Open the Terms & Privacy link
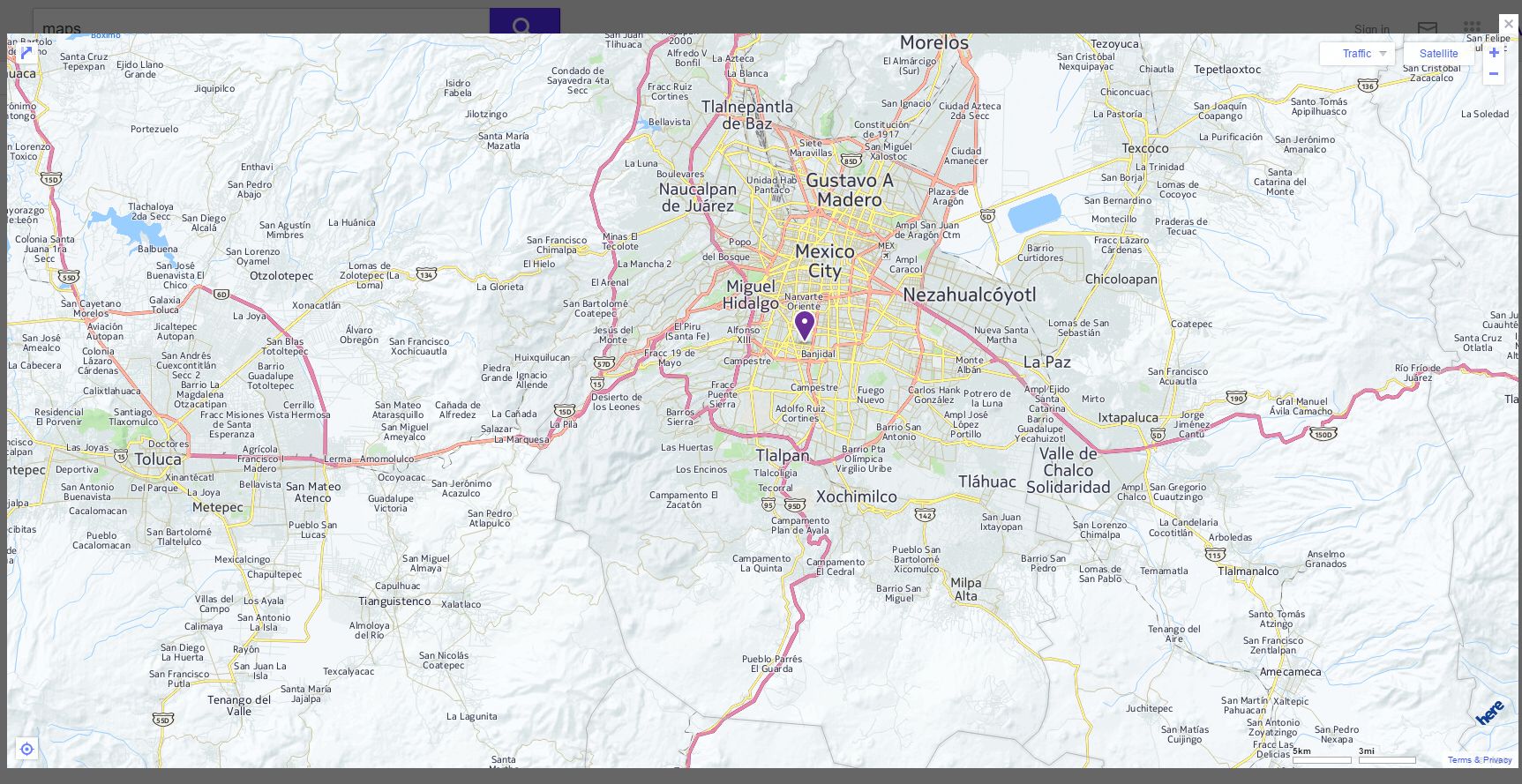 1480,759
